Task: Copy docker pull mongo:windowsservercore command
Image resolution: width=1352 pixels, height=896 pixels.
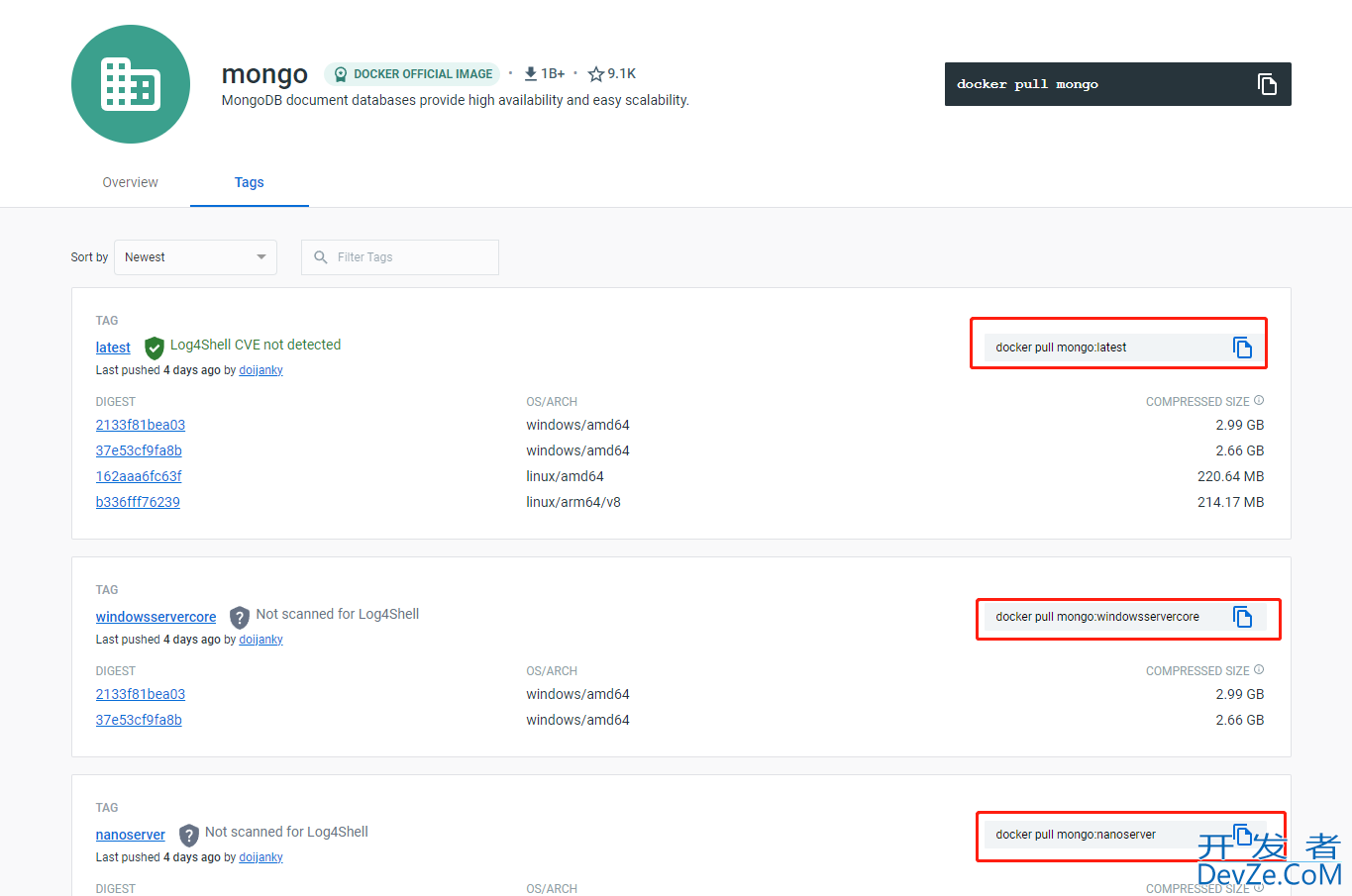Action: 1242,617
